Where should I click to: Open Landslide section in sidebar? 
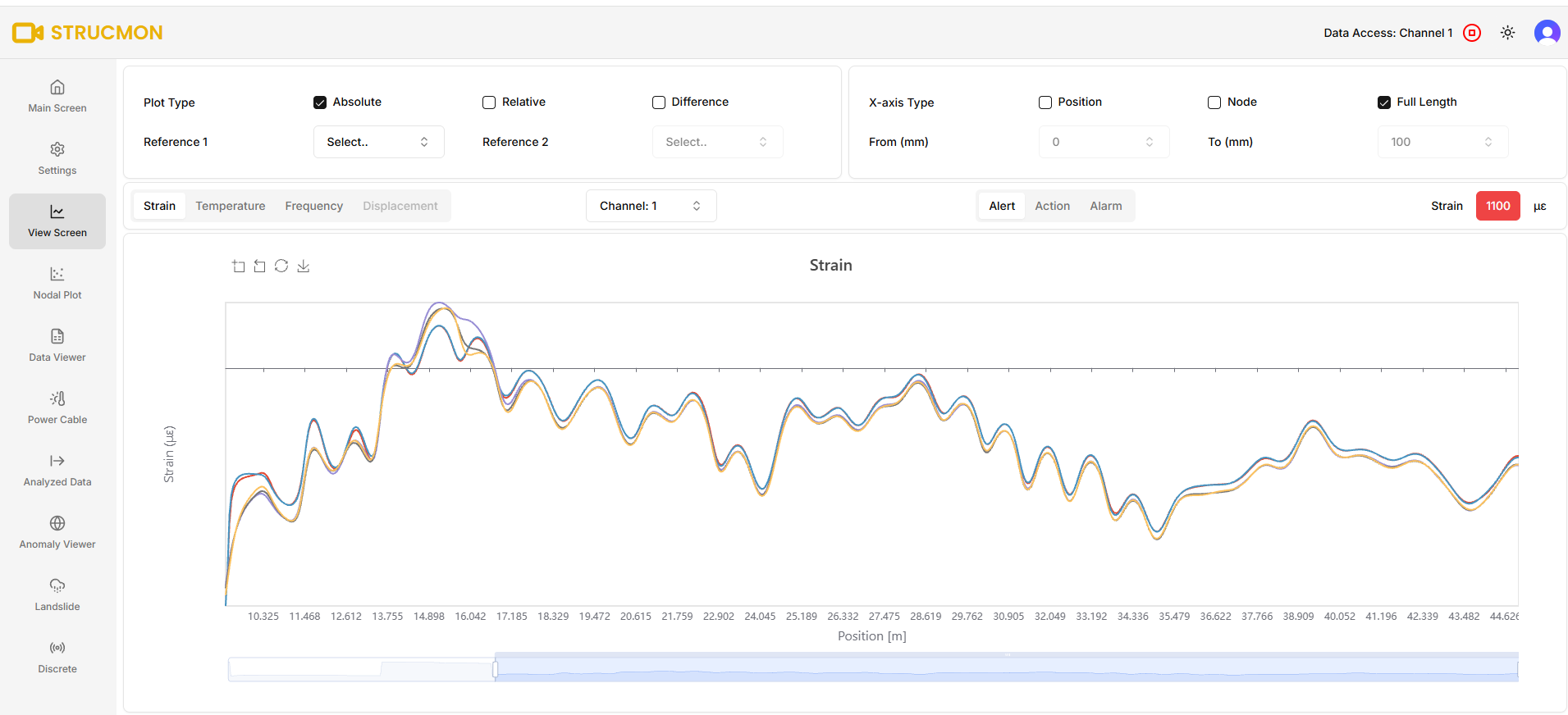57,595
